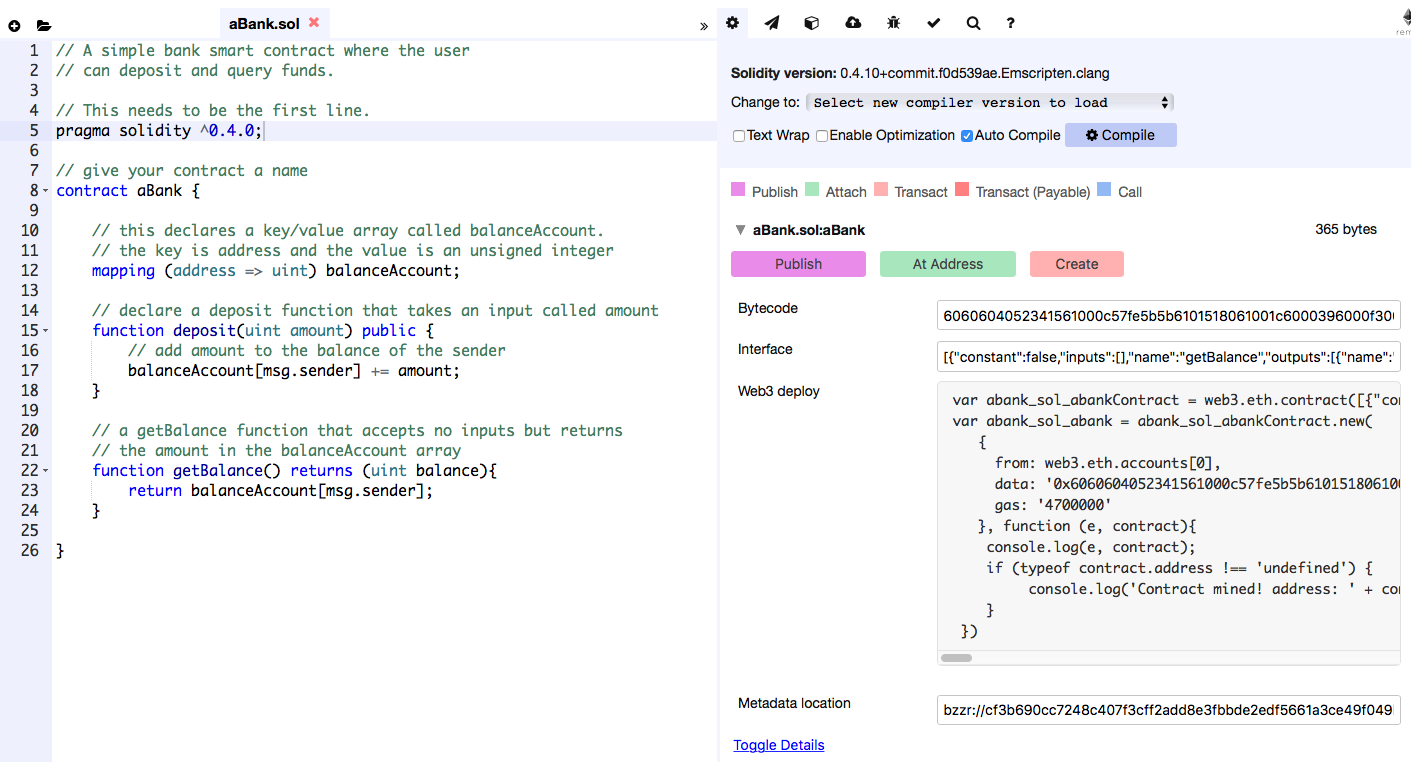The image size is (1411, 762).
Task: Select the Bytecode field
Action: (1169, 316)
